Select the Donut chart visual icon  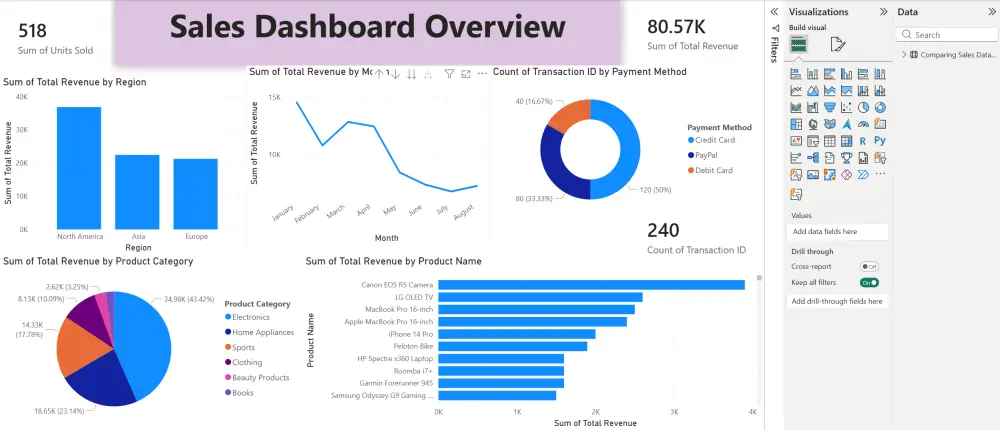(x=880, y=107)
